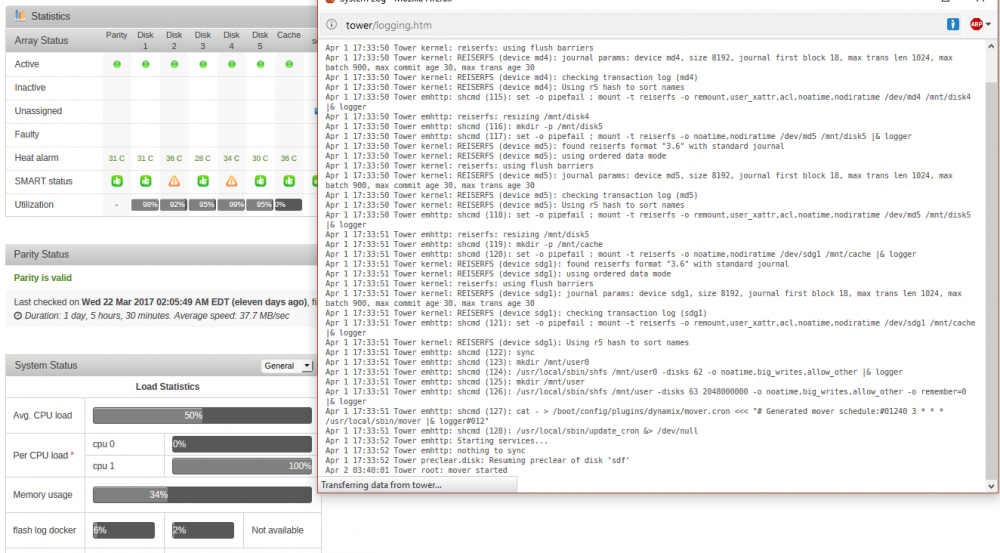
Task: Click Disk 5 active green indicator
Action: (x=260, y=64)
